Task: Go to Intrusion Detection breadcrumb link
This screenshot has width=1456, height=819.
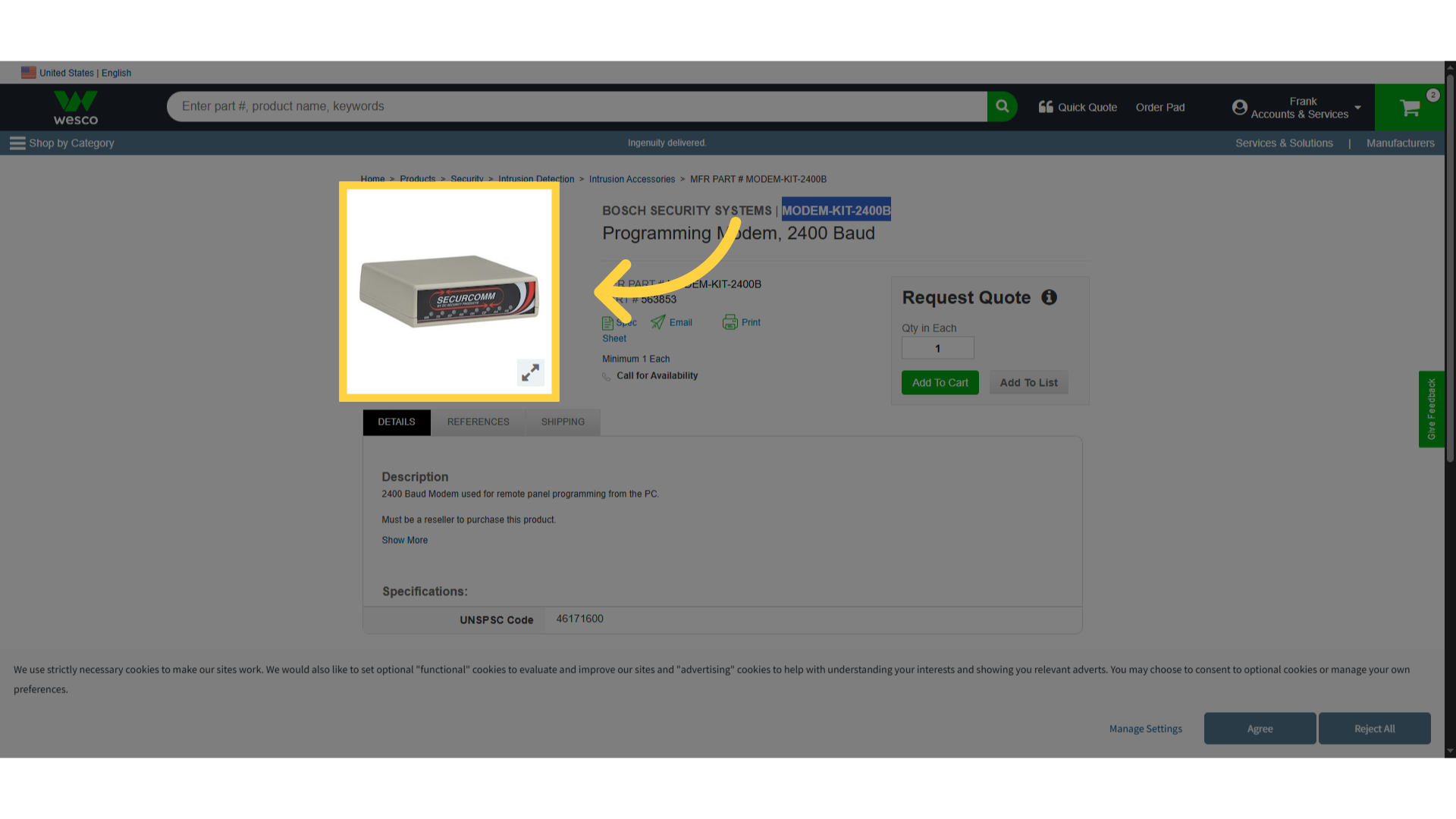Action: (536, 180)
